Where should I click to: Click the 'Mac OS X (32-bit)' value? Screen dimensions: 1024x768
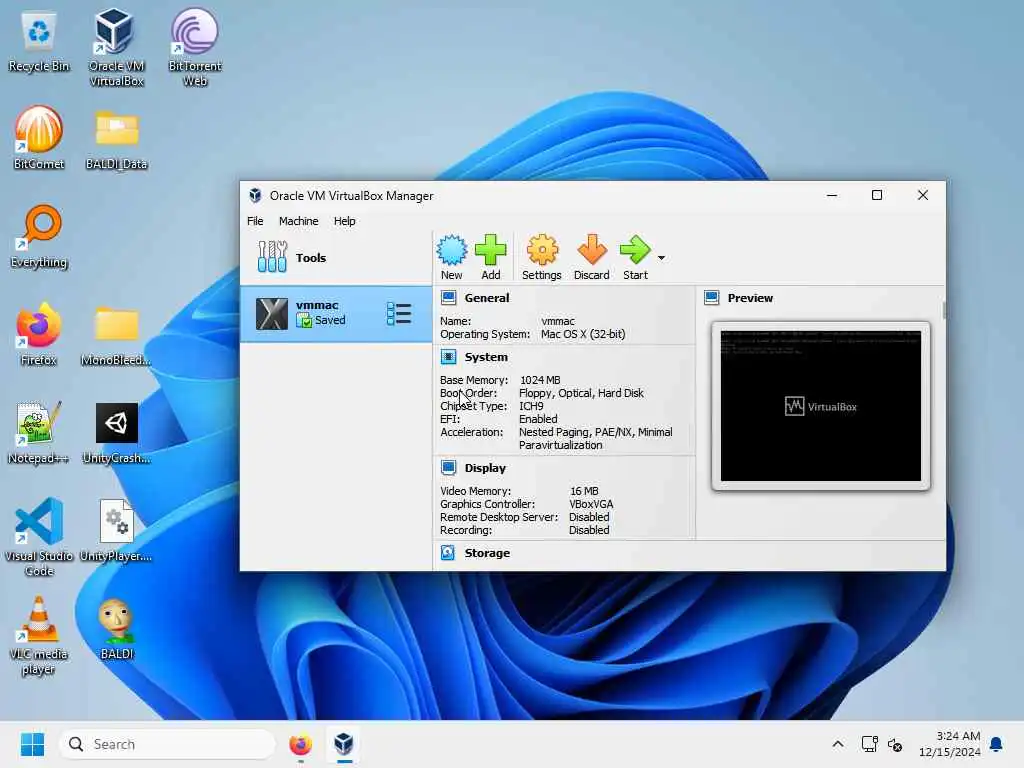point(583,334)
